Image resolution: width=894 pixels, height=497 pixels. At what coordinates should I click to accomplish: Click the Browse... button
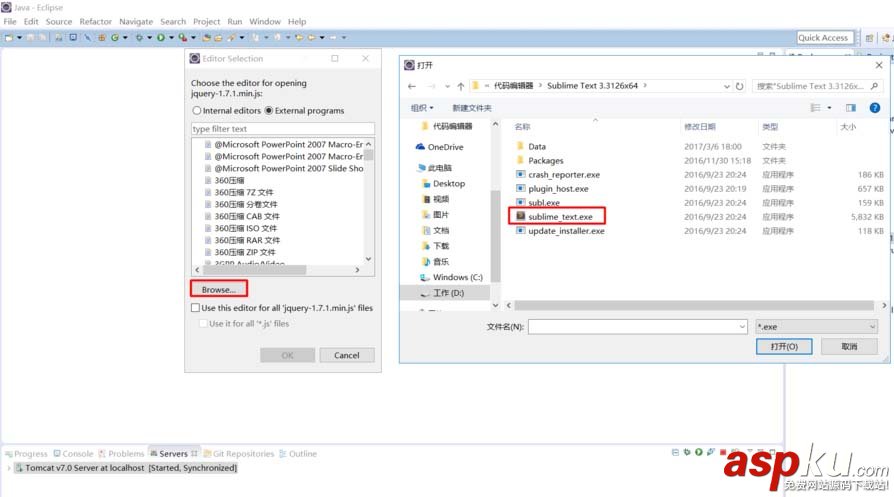click(218, 290)
